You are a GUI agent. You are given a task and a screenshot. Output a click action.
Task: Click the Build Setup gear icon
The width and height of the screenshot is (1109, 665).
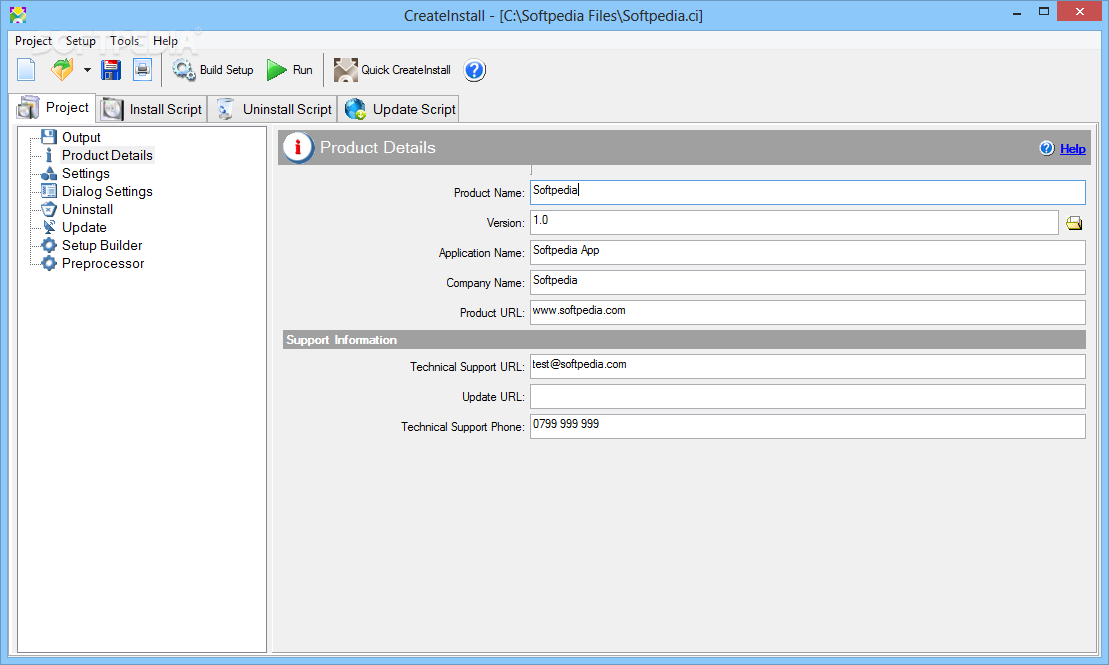184,70
